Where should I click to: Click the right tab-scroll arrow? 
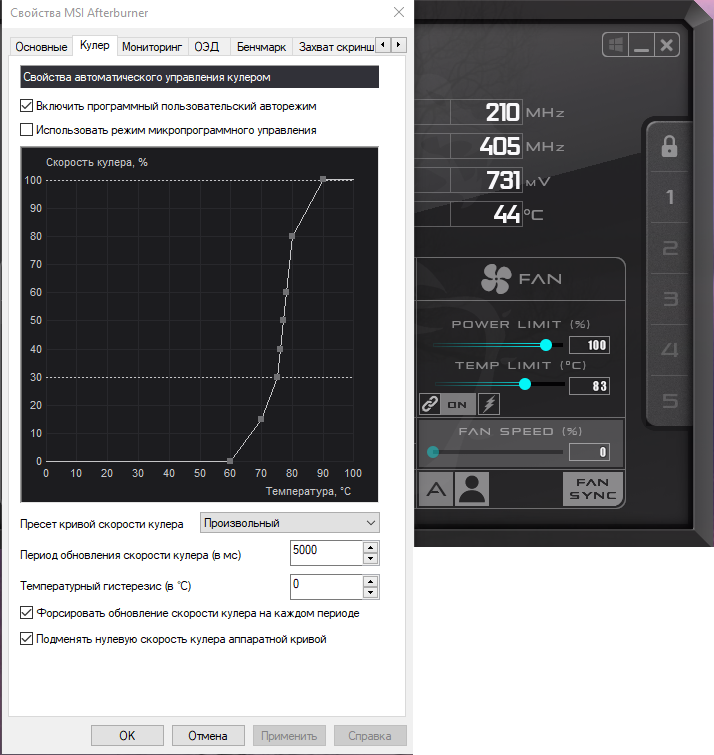click(x=399, y=45)
